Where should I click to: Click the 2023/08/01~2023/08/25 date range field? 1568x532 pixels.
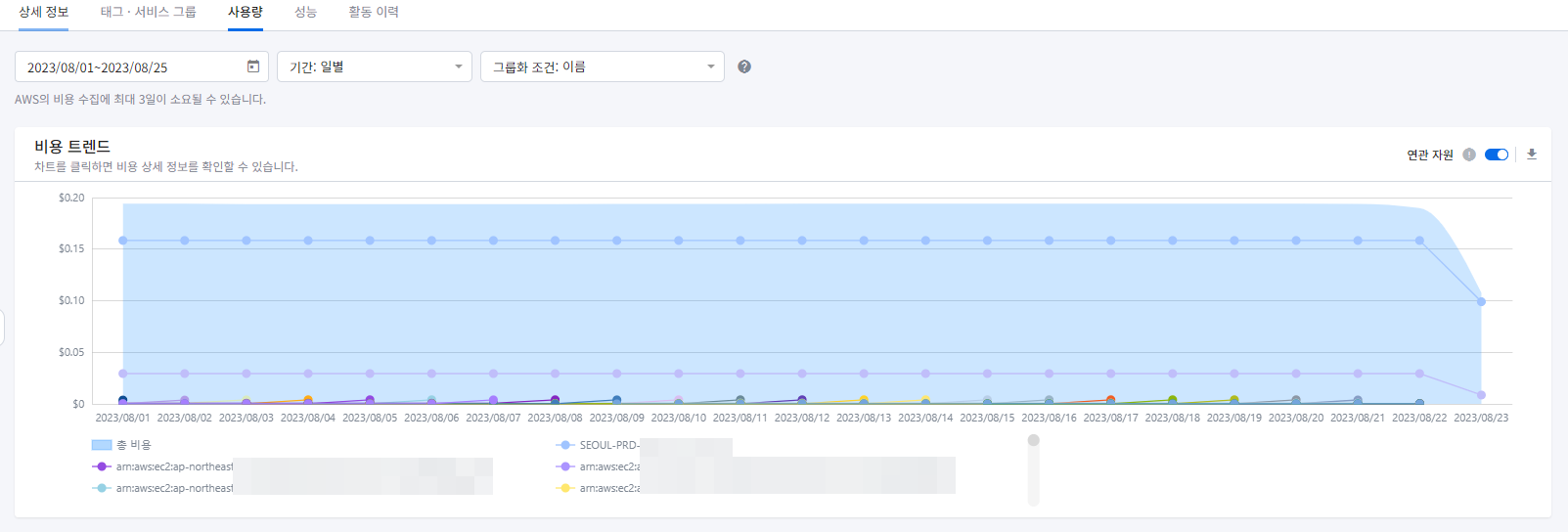tap(132, 66)
